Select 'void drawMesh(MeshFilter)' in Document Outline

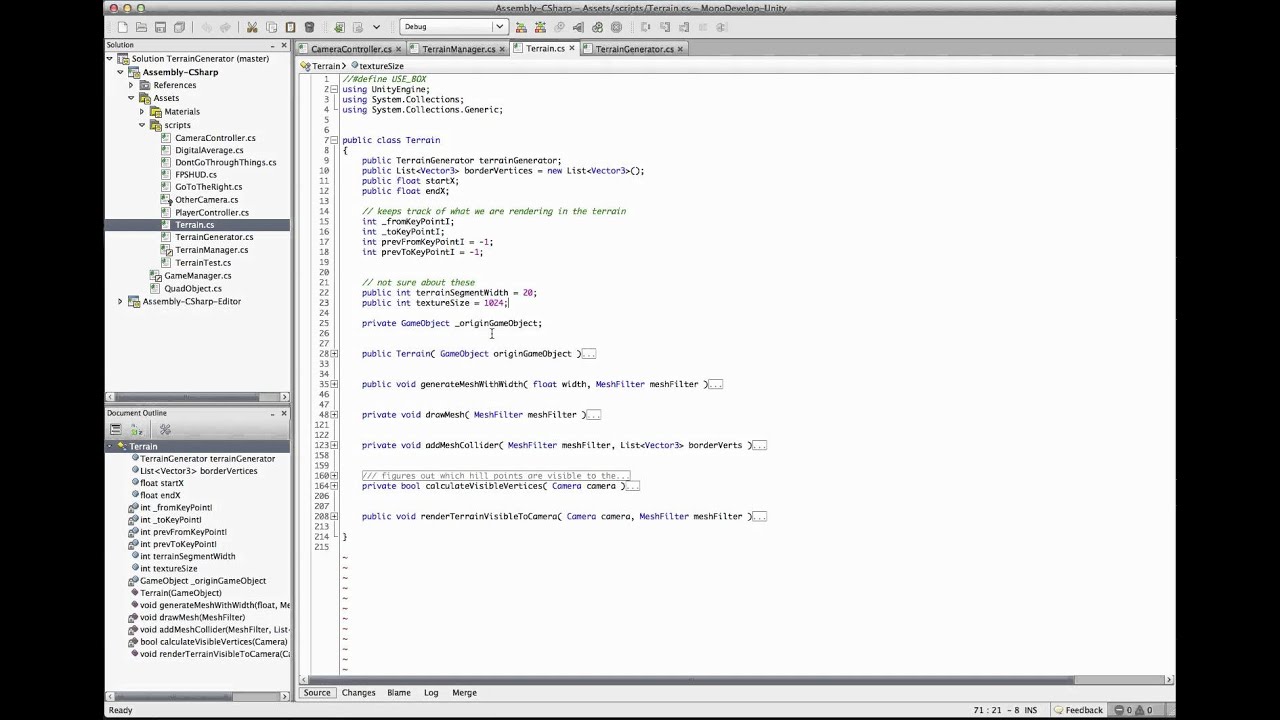point(192,617)
